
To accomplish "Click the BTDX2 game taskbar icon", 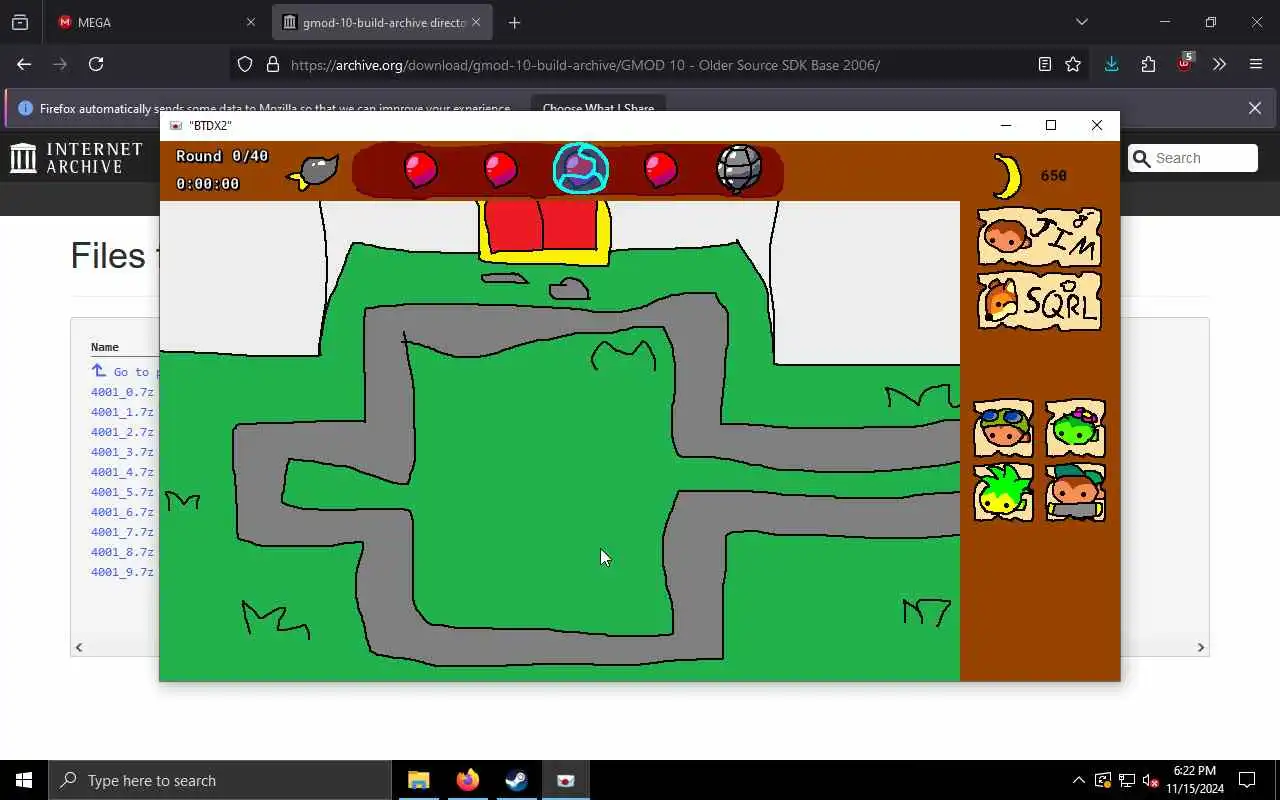I will click(x=566, y=780).
